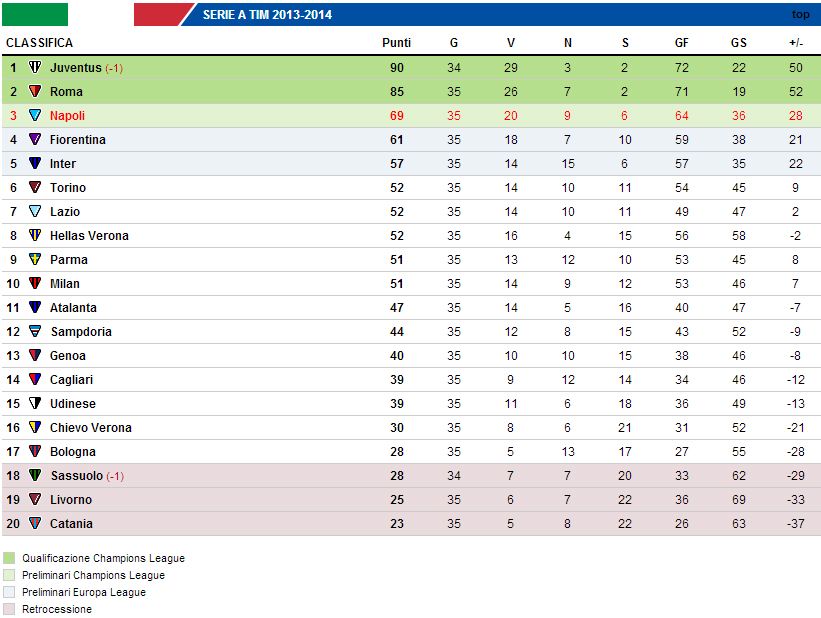Click the Retrocessione pink legend swatch
Screen dimensions: 821x618
coord(9,609)
